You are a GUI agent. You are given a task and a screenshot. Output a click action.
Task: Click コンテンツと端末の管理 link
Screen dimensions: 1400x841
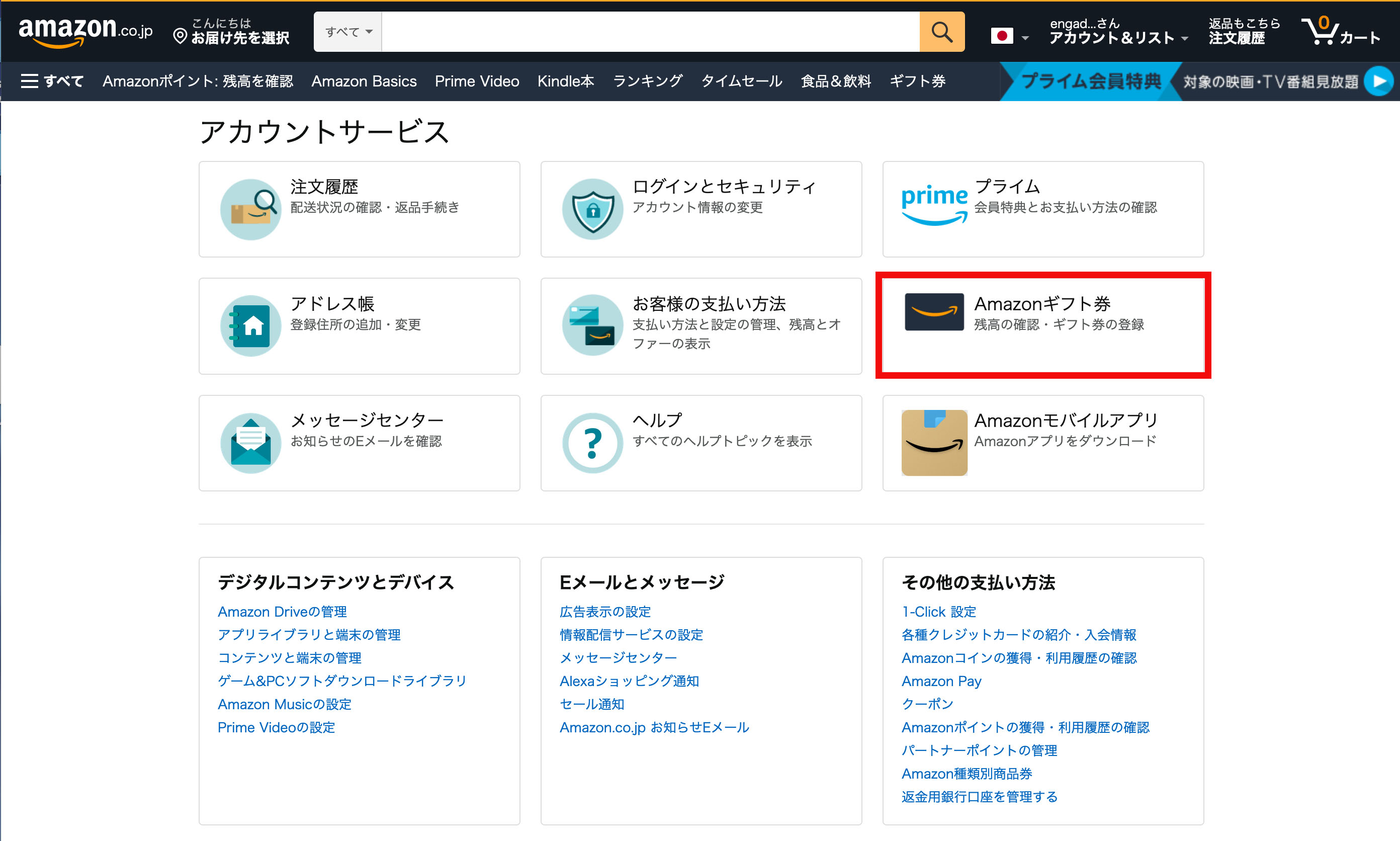coord(290,658)
